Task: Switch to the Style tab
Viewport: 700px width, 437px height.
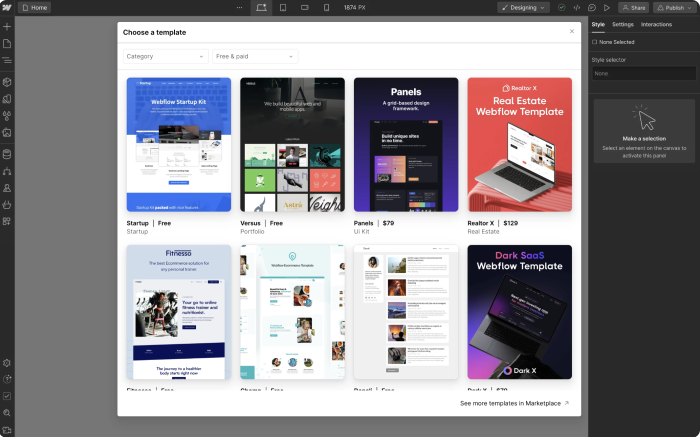Action: pyautogui.click(x=598, y=25)
